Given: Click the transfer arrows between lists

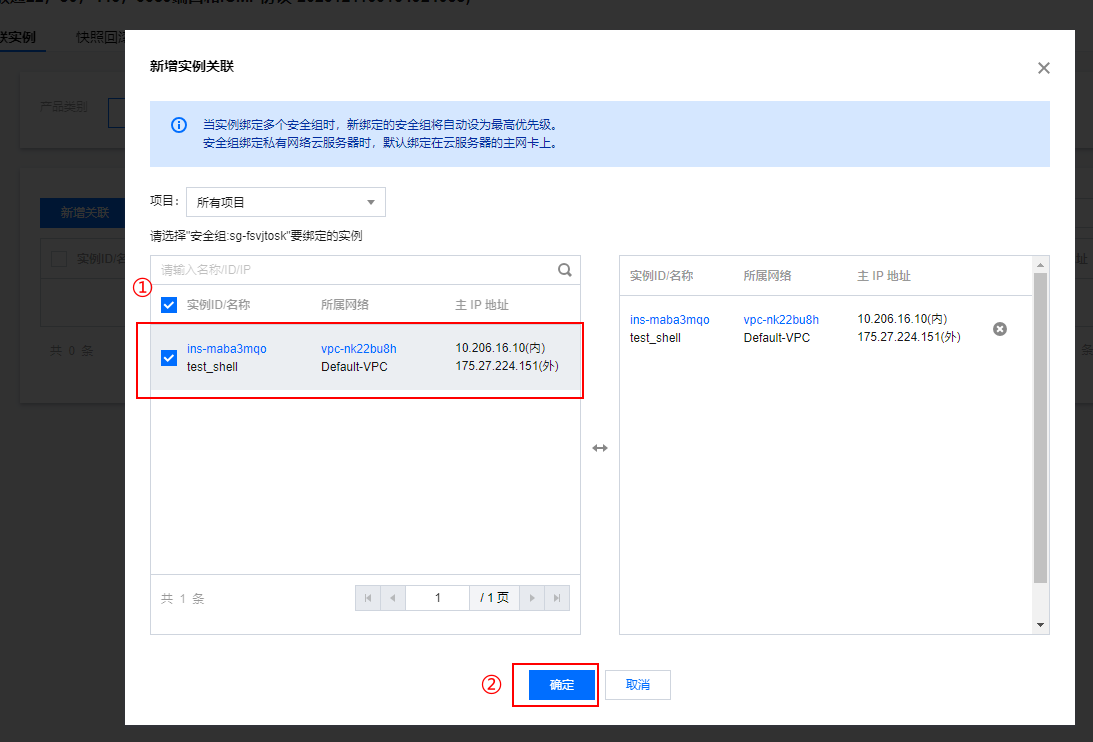Looking at the screenshot, I should (600, 448).
